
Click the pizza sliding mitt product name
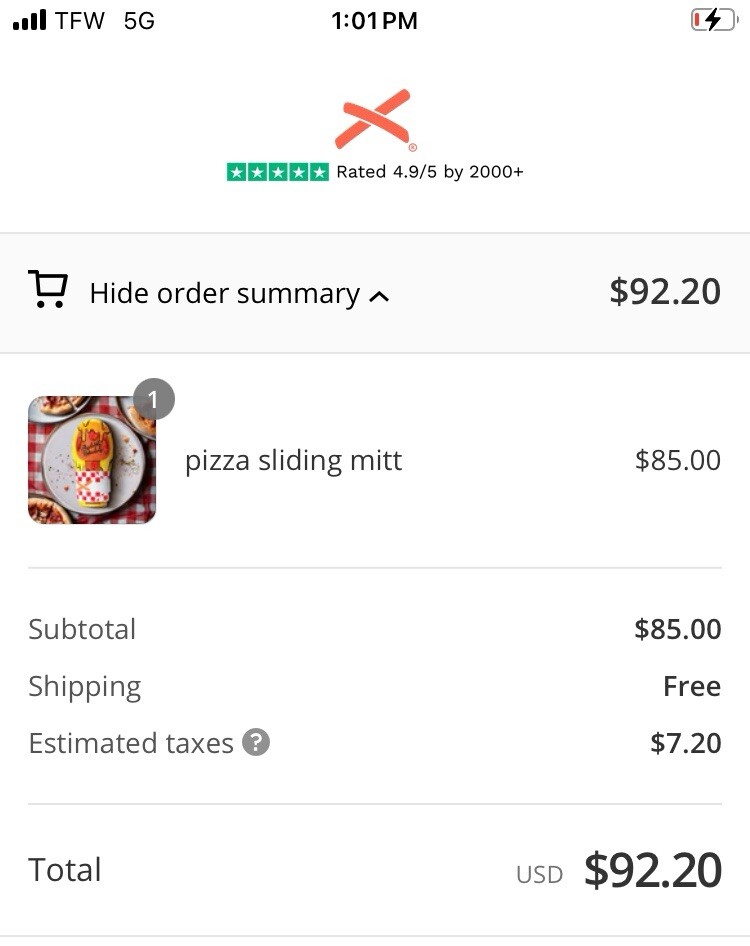pyautogui.click(x=293, y=460)
